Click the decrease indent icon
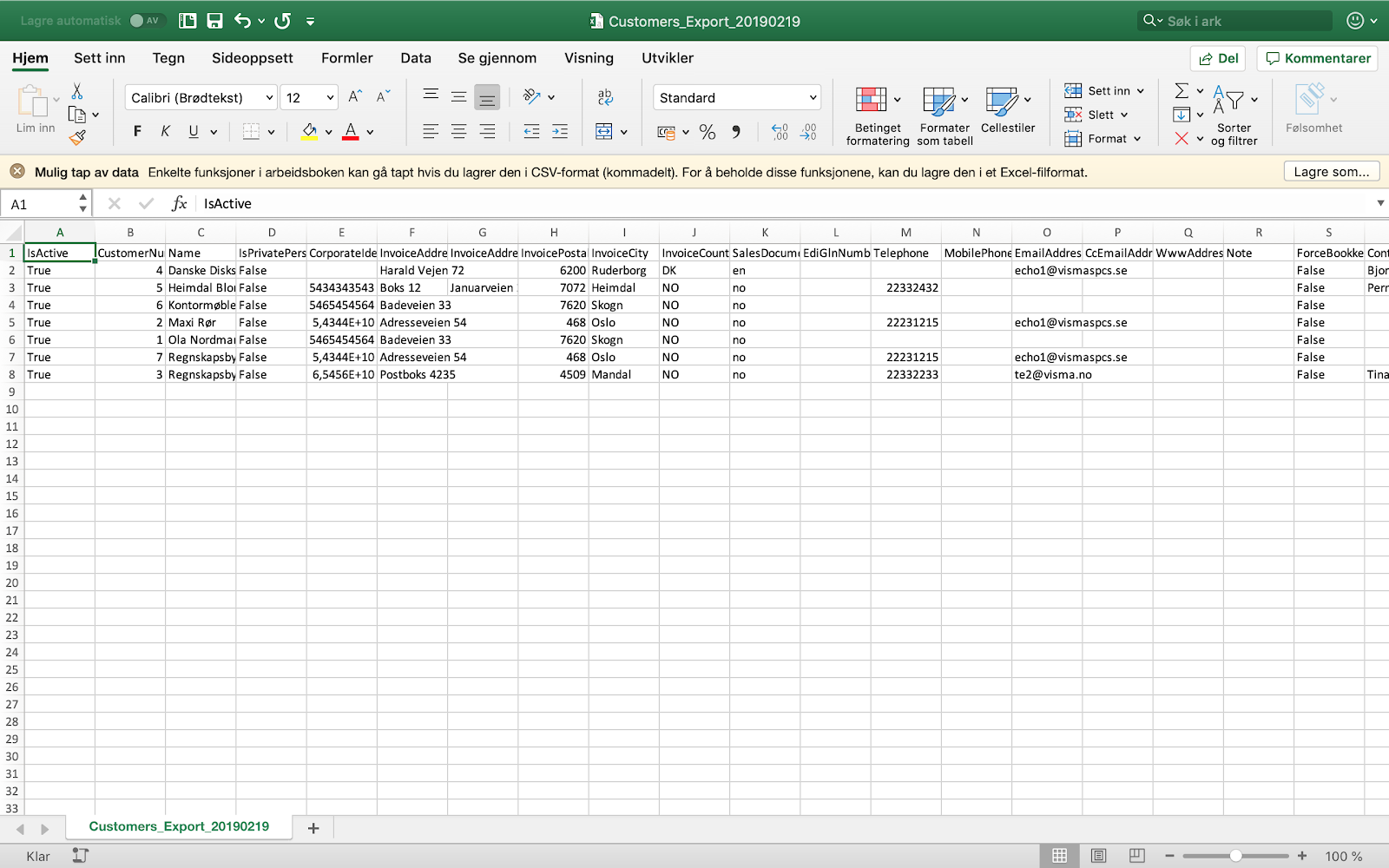Image resolution: width=1389 pixels, height=868 pixels. [x=531, y=131]
